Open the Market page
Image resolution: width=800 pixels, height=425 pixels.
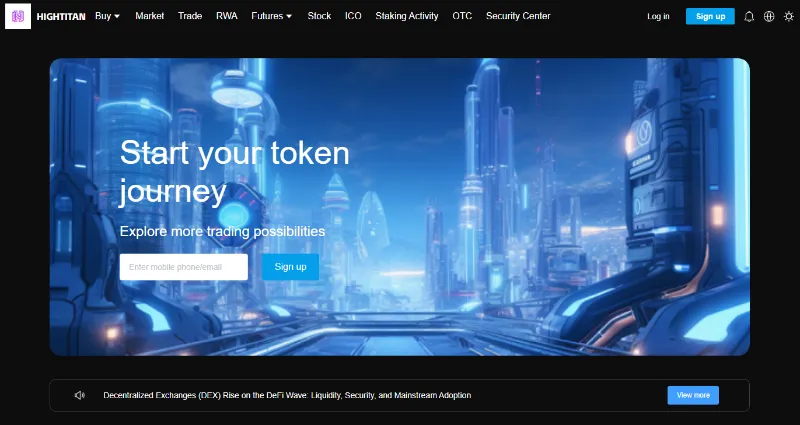149,16
